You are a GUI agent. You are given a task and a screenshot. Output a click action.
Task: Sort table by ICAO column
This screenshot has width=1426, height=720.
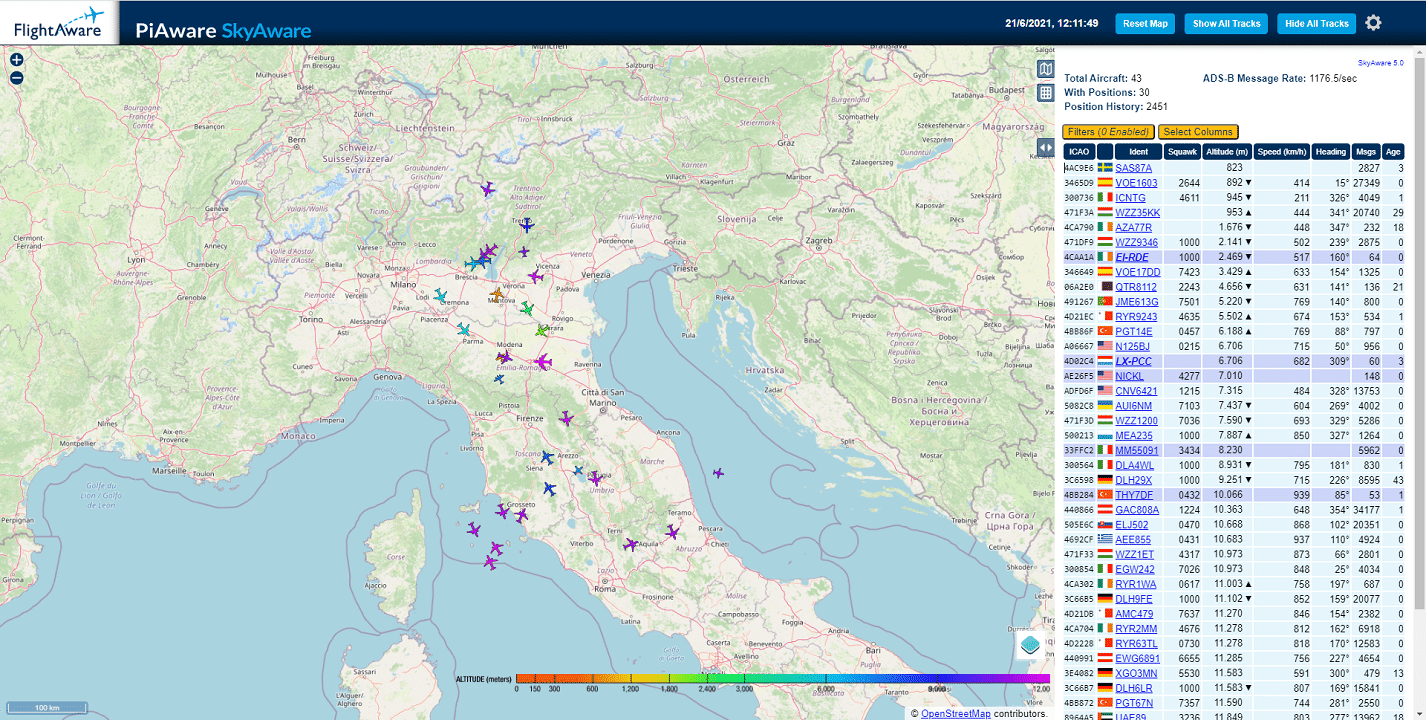click(x=1078, y=152)
